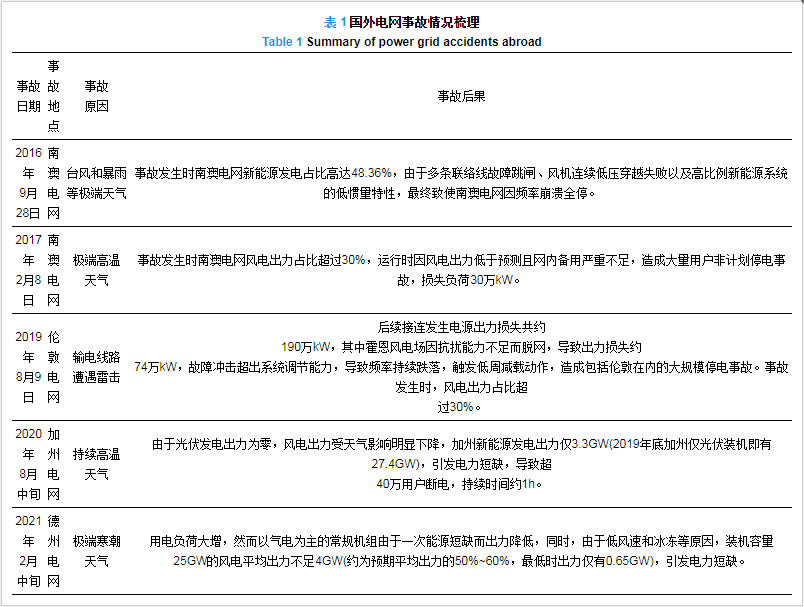Click the 台风和暴雨等极端天气 cause cell

(x=96, y=183)
